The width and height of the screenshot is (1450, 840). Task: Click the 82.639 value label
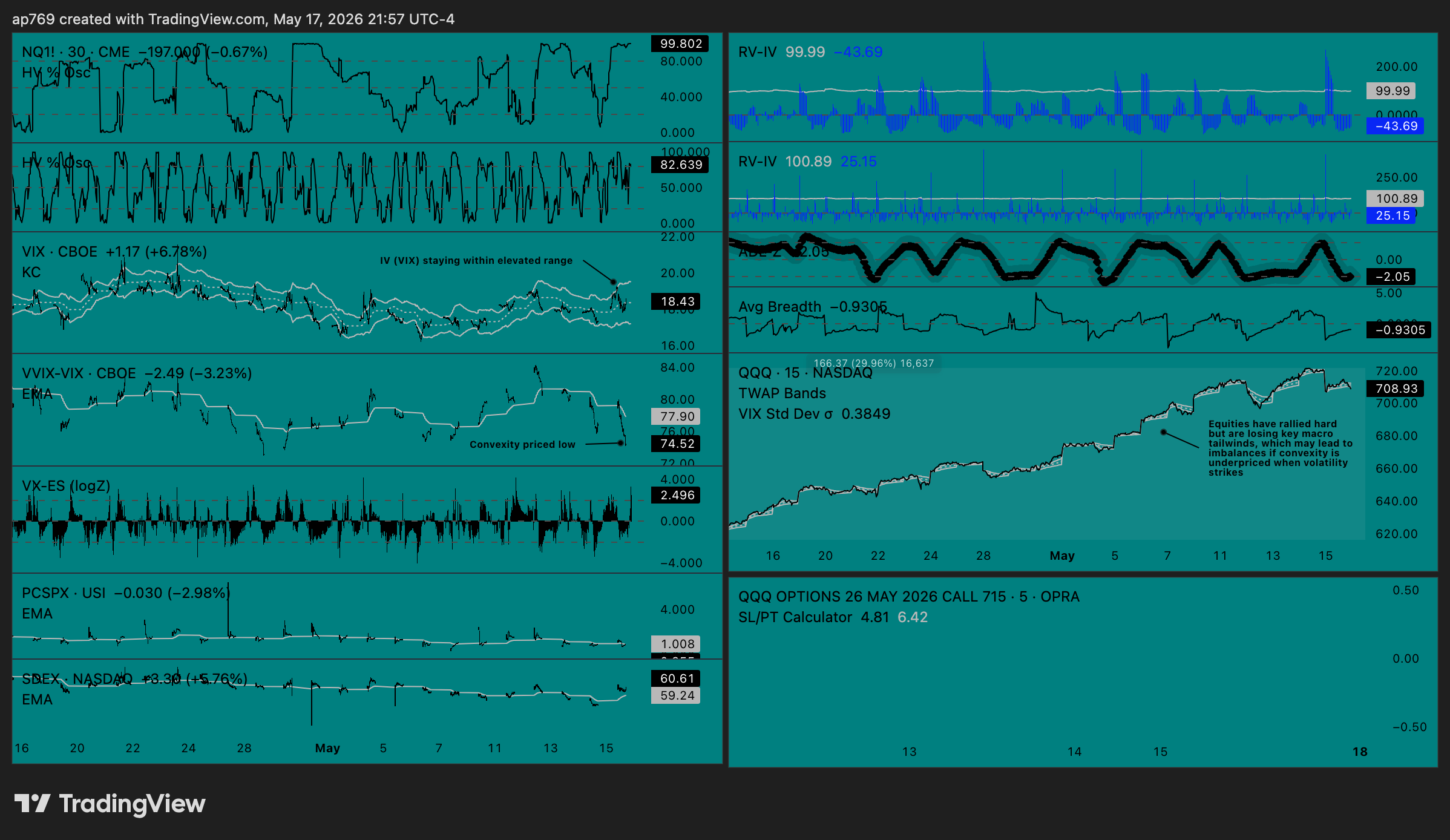(681, 165)
